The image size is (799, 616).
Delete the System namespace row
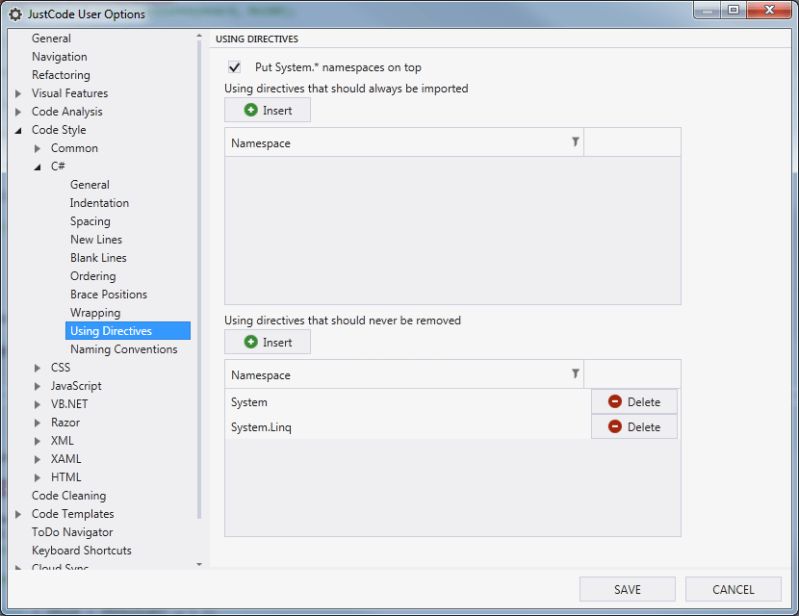click(x=634, y=402)
